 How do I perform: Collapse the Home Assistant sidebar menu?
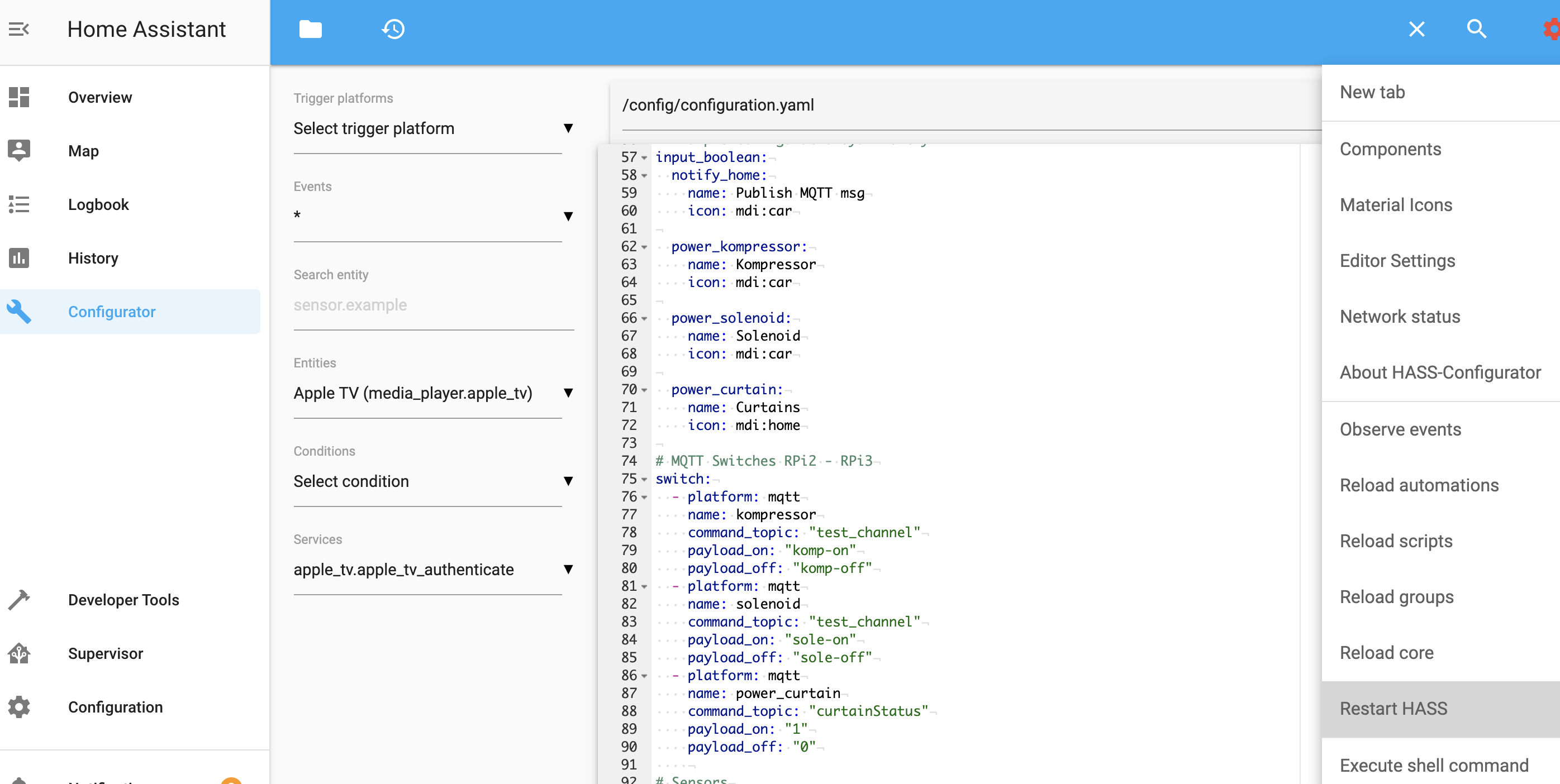[x=19, y=29]
